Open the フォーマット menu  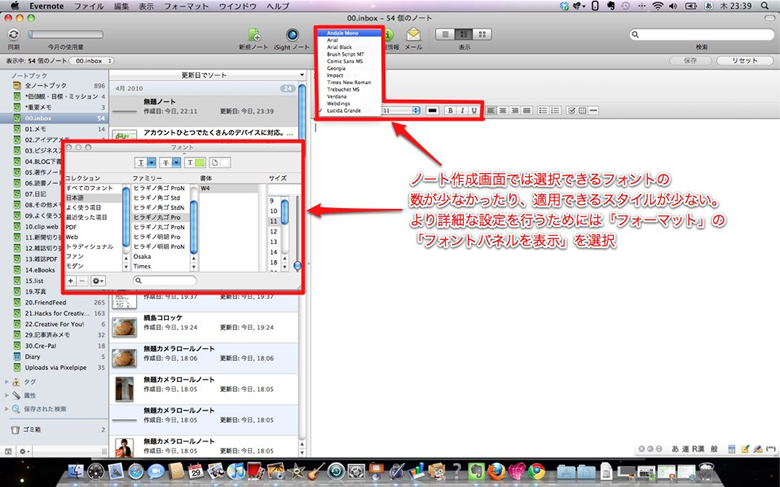[x=187, y=6]
